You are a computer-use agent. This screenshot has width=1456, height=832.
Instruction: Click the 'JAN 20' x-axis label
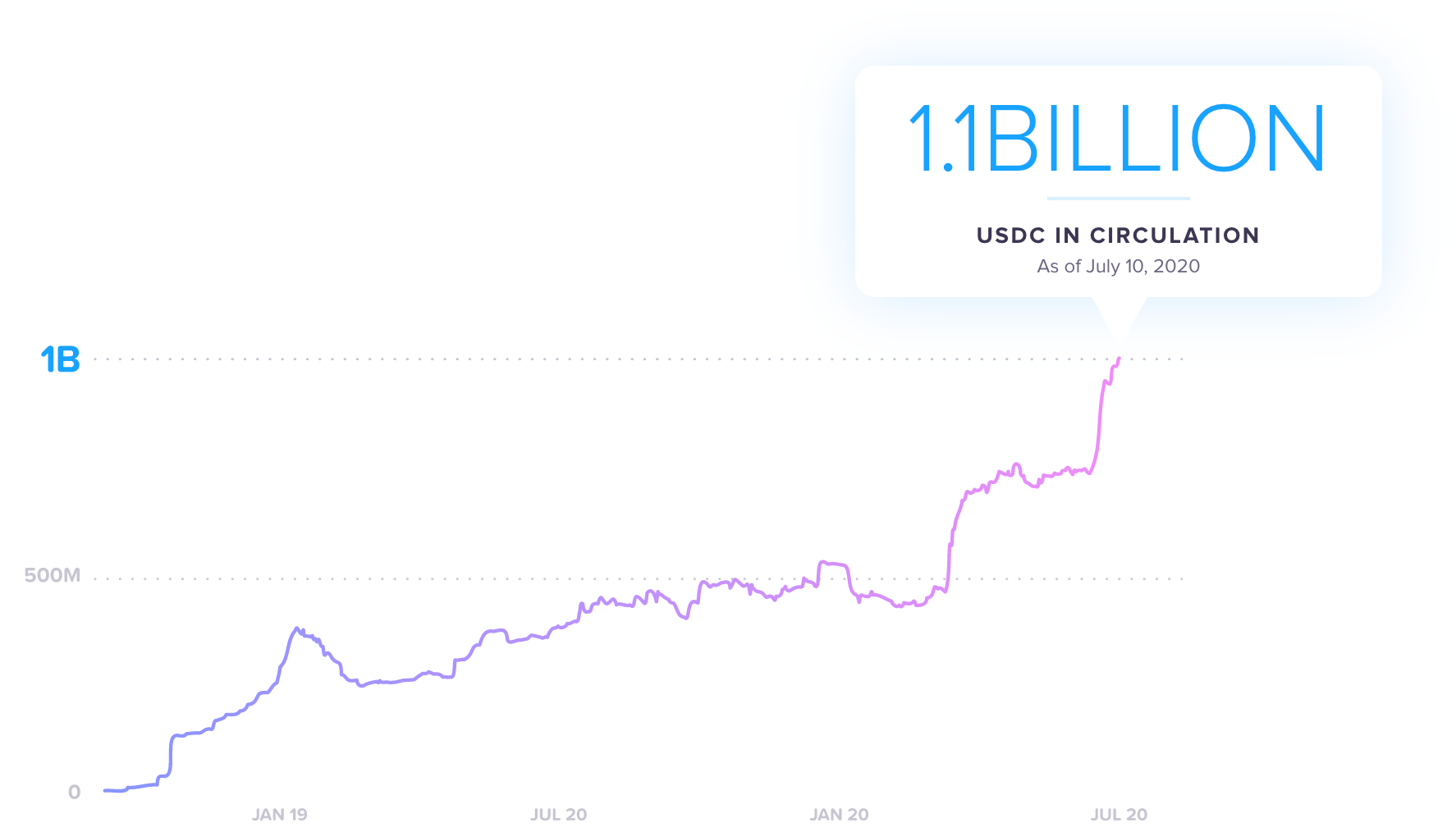click(839, 815)
